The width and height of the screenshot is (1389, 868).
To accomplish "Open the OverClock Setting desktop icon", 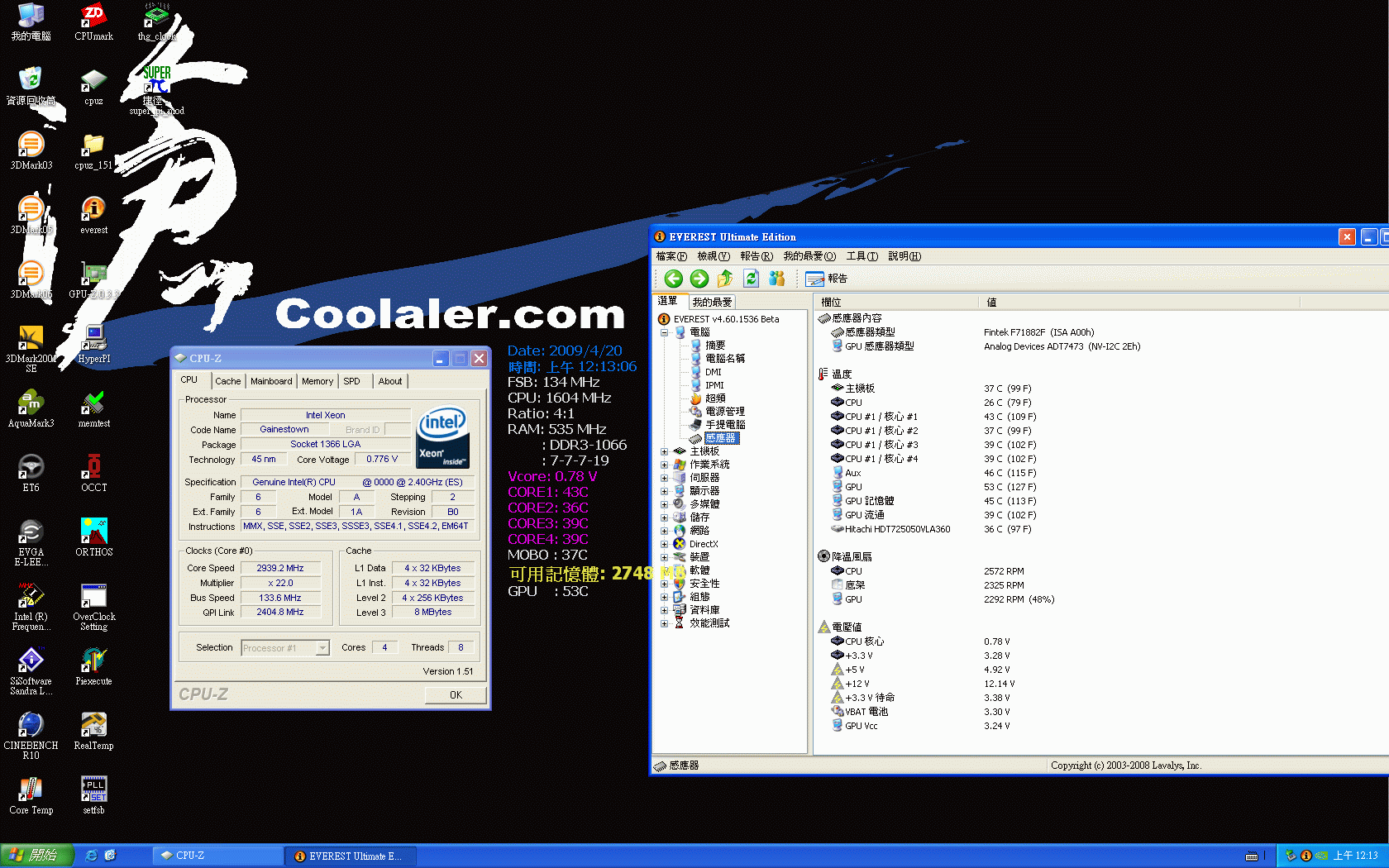I will (93, 608).
